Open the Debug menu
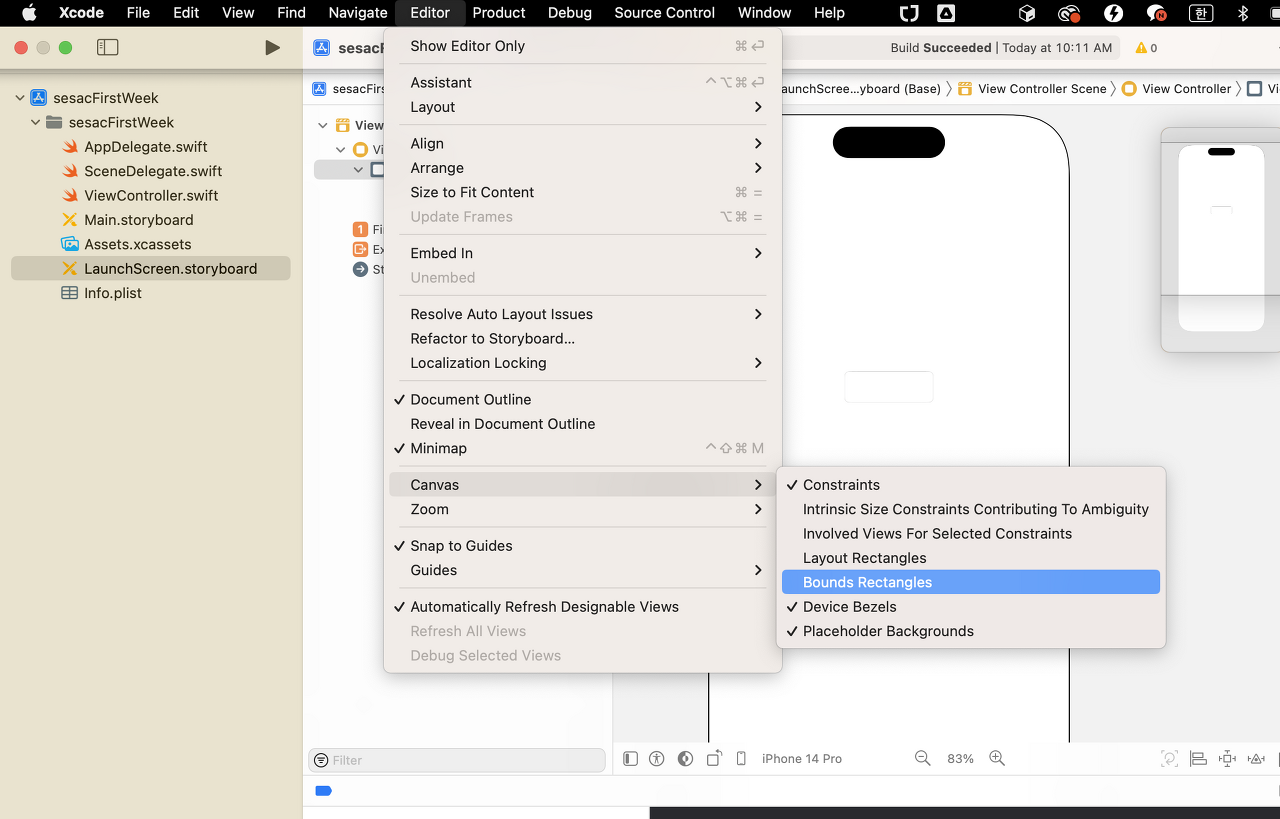 coord(570,13)
